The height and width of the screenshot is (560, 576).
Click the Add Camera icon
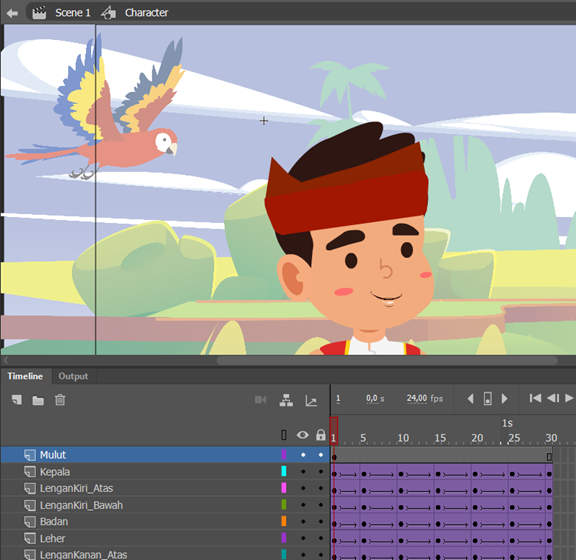point(260,399)
